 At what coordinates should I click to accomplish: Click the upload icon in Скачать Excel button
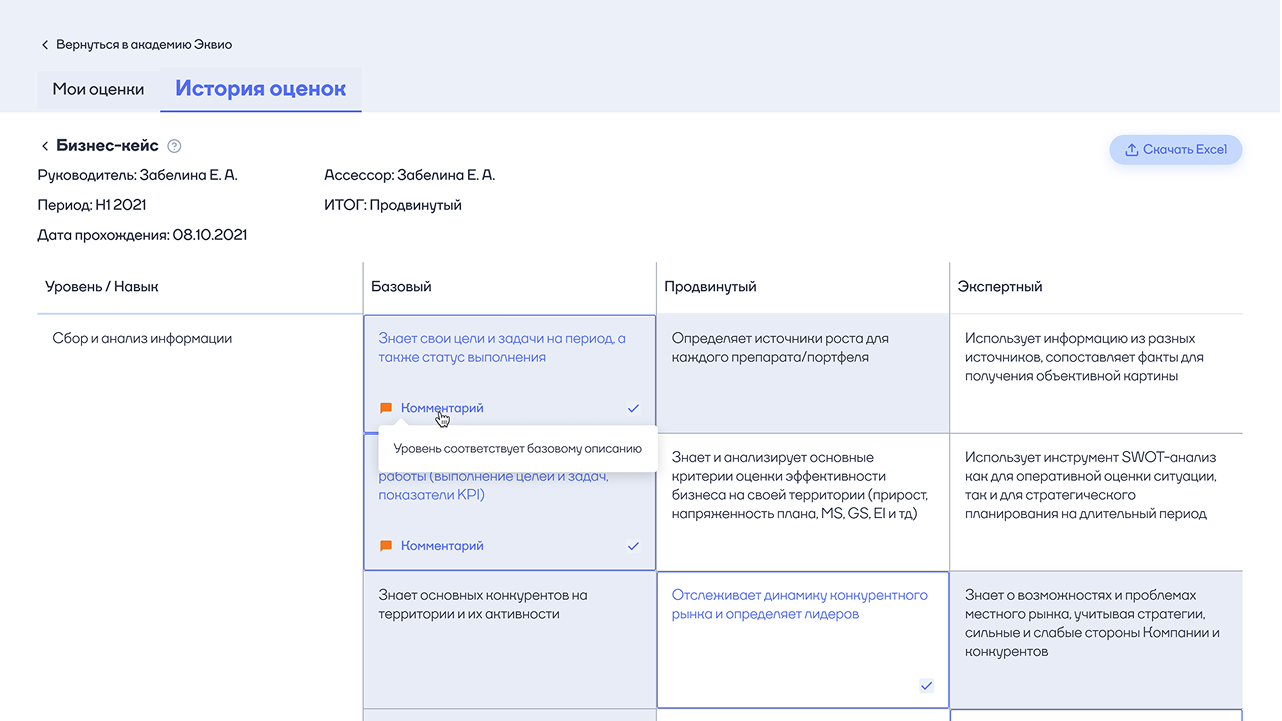1131,150
